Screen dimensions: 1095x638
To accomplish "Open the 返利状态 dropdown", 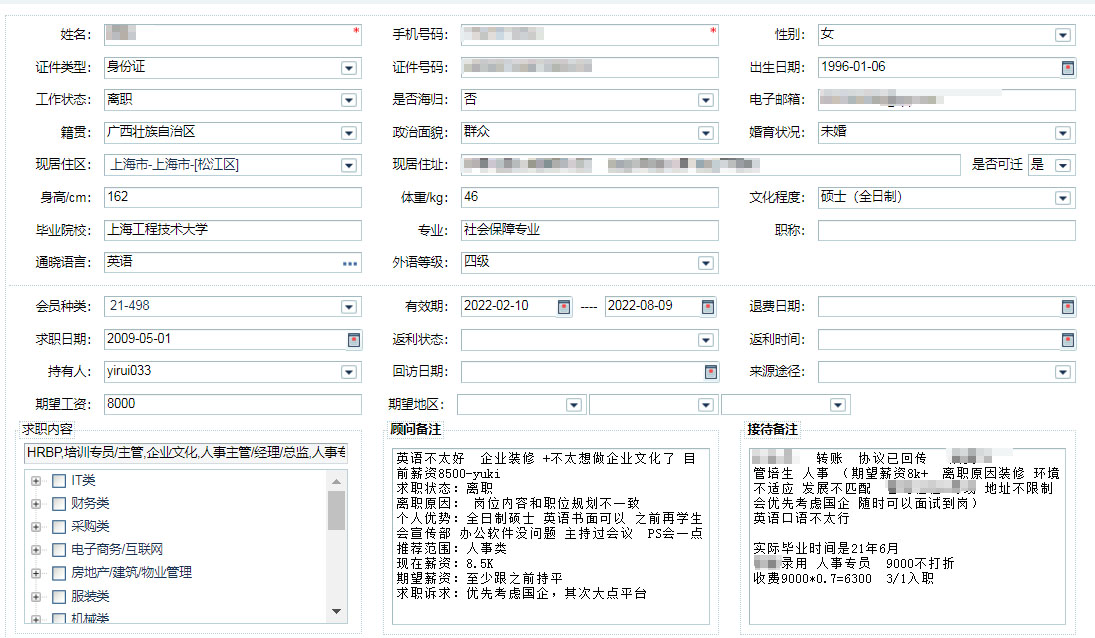I will 705,340.
